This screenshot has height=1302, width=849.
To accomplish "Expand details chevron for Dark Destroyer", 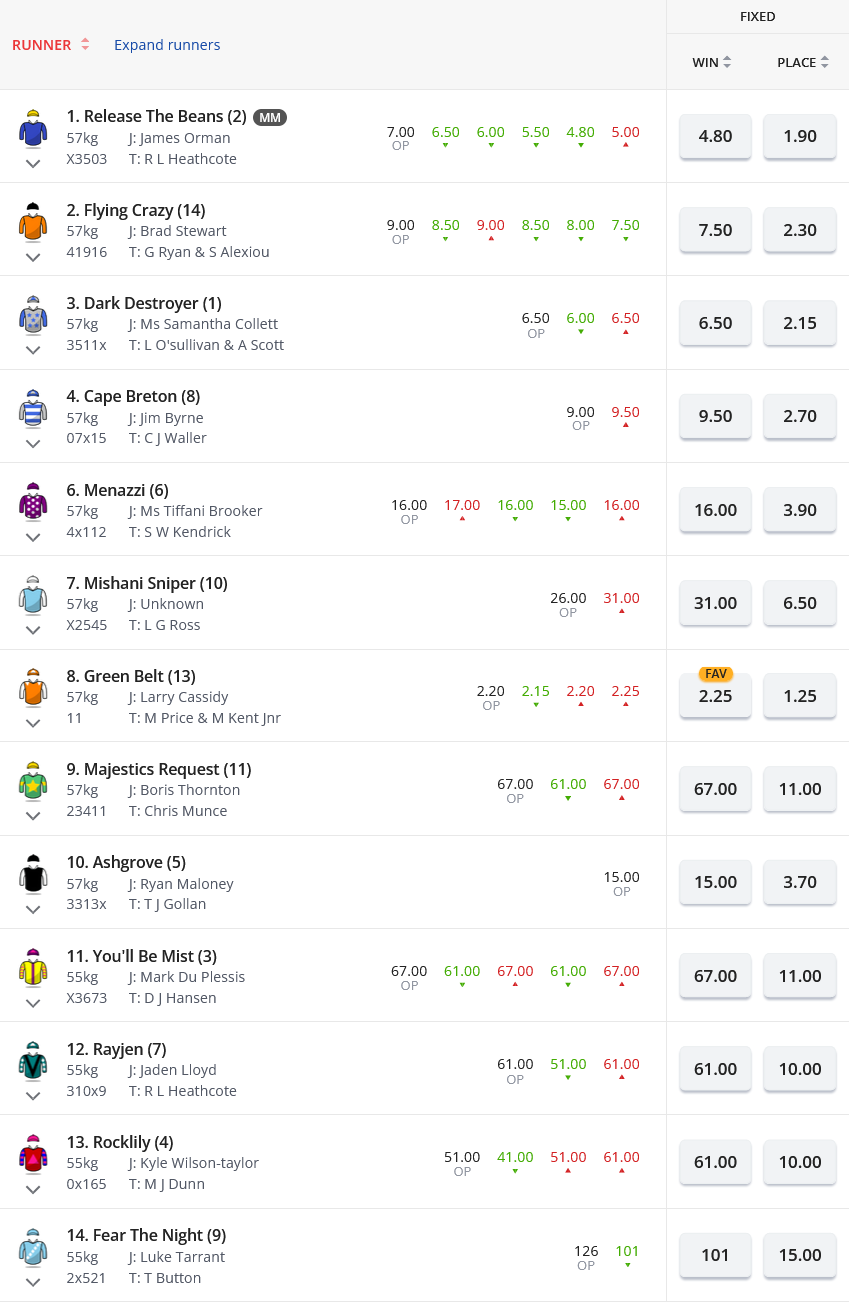I will tap(33, 350).
